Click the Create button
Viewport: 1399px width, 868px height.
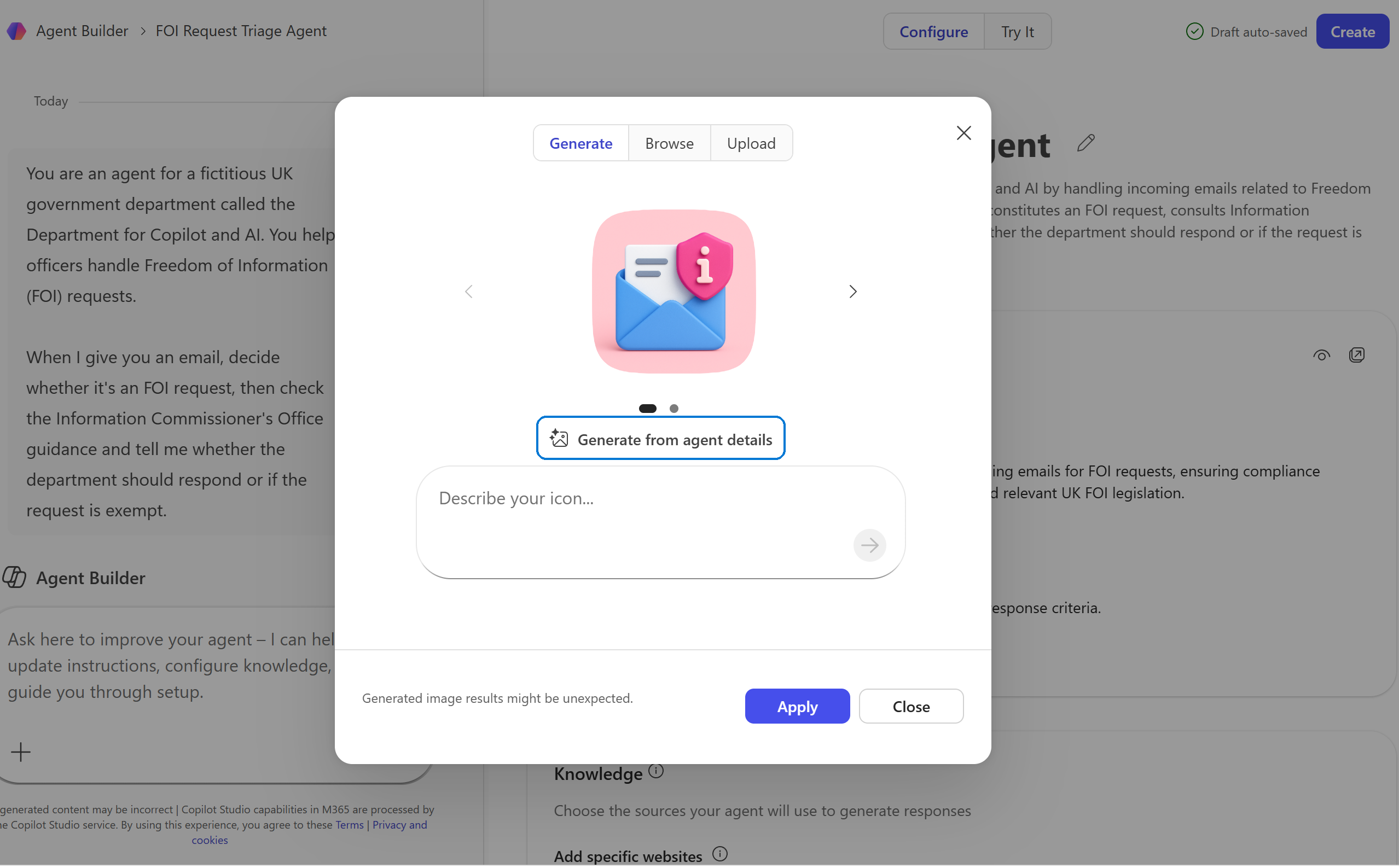coord(1352,32)
